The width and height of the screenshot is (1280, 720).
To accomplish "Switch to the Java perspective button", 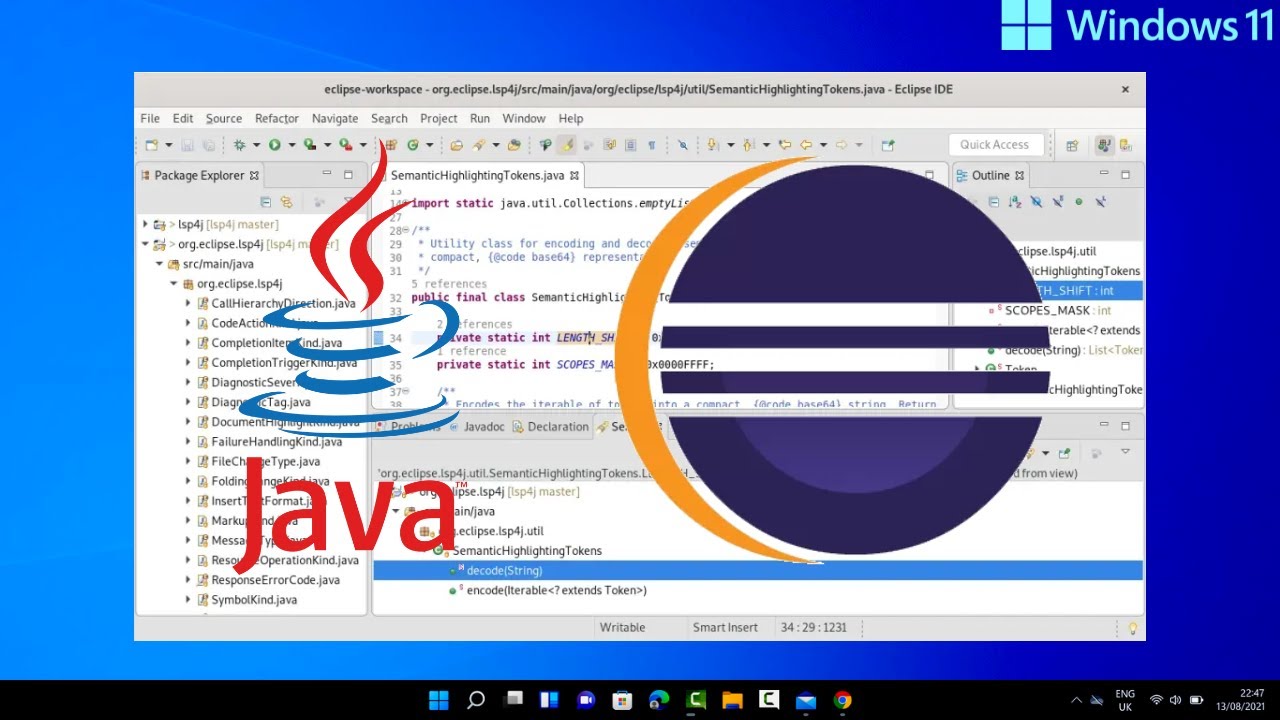I will pyautogui.click(x=1104, y=145).
